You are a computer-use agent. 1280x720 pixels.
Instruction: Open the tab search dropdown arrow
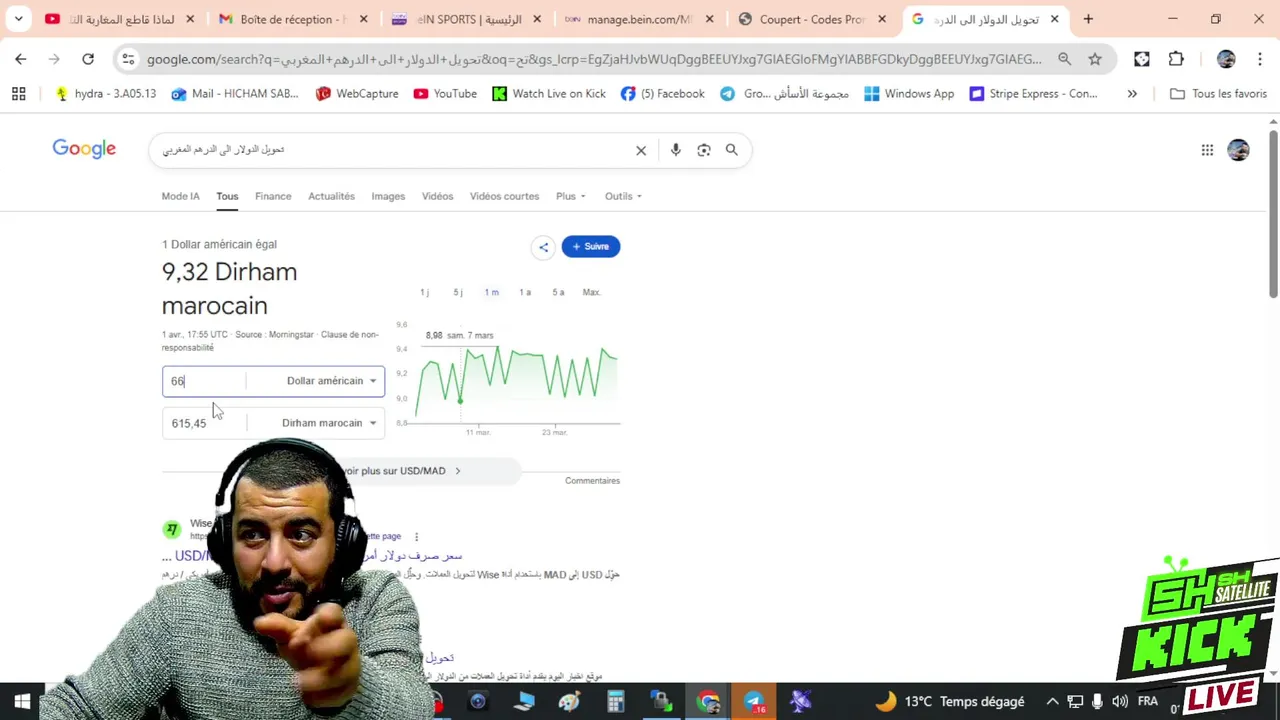(18, 19)
